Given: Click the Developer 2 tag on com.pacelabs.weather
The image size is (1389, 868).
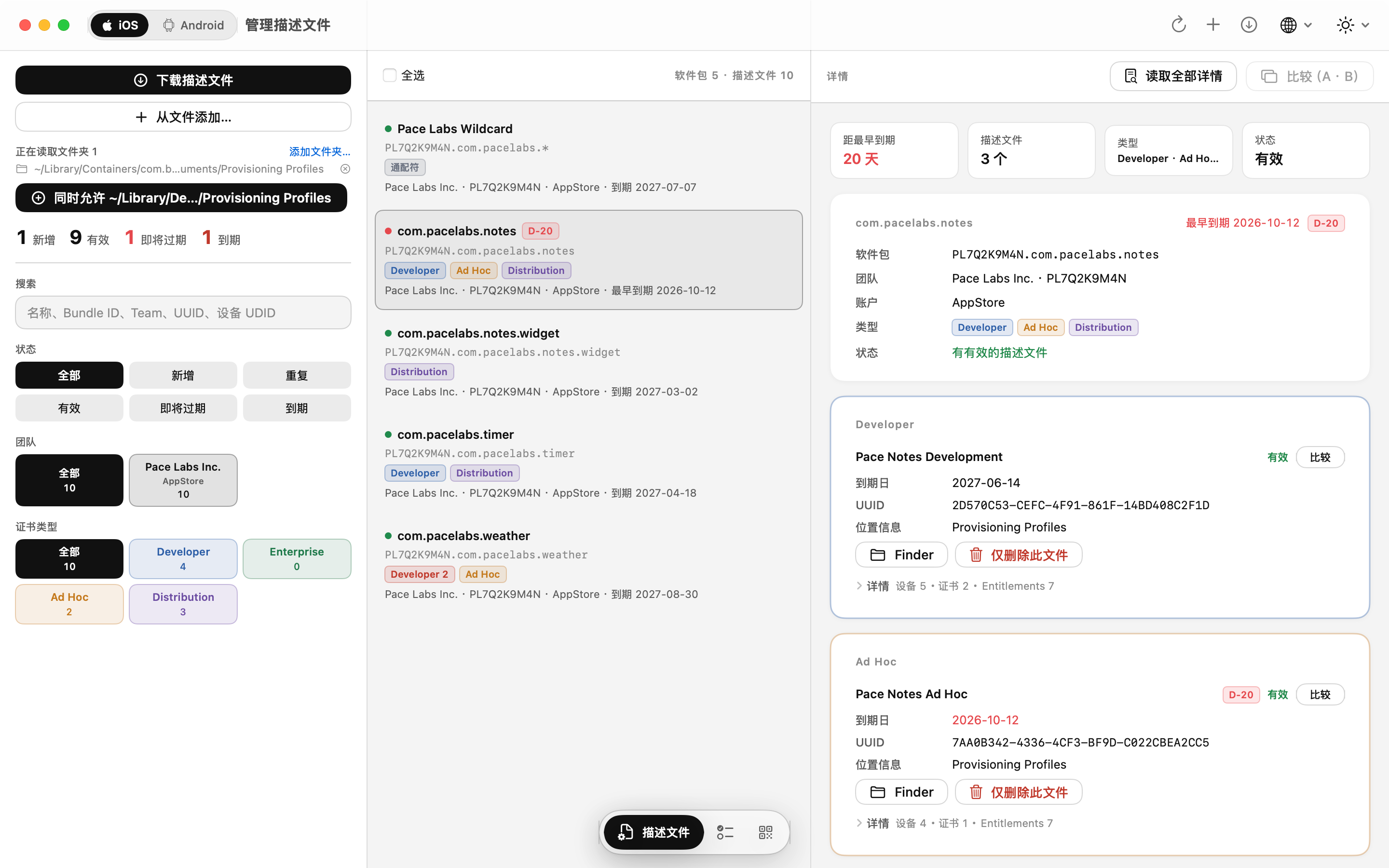Looking at the screenshot, I should [x=419, y=574].
